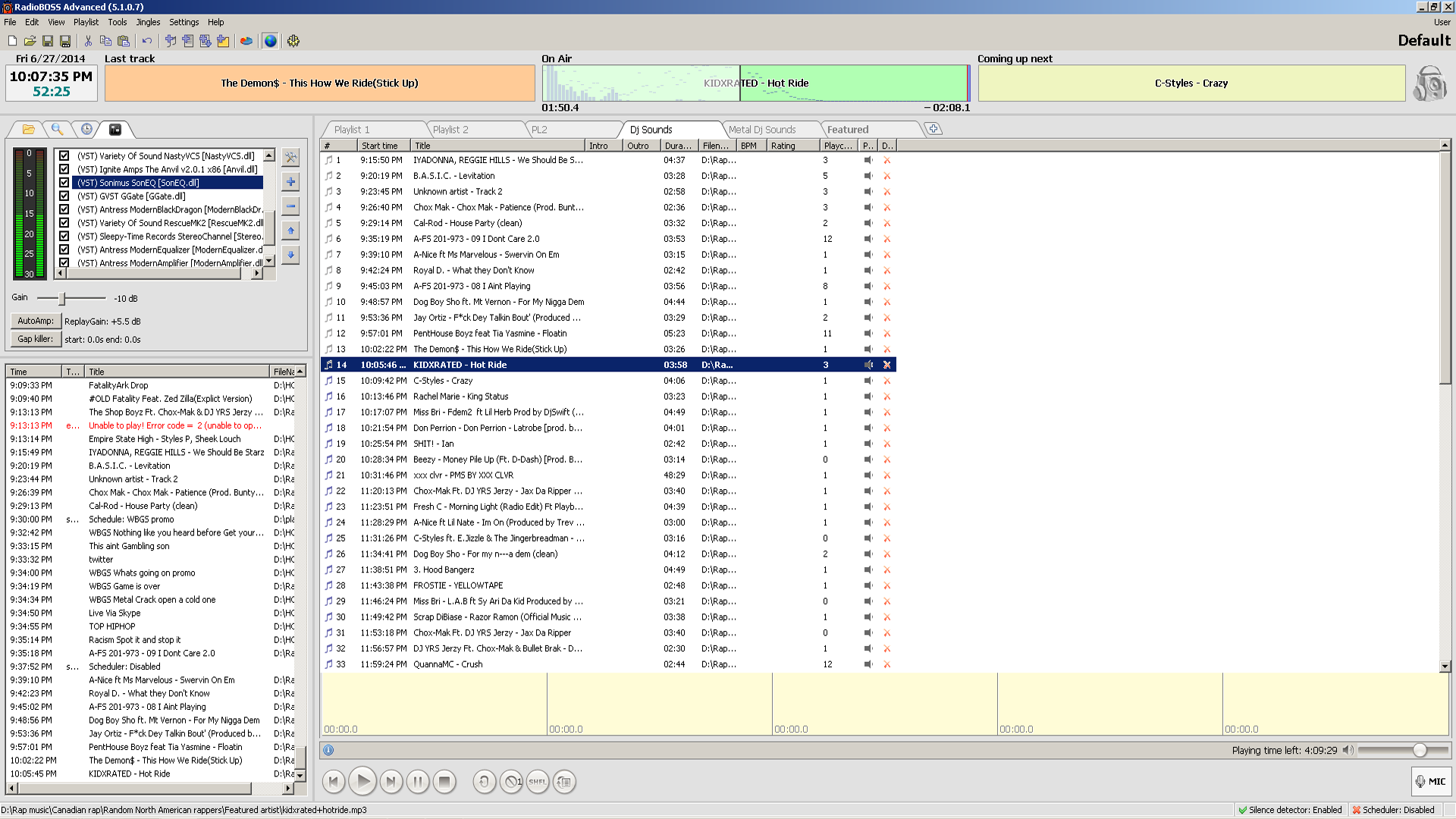Uncheck Antress ModernBlackDragon plugin checkbox
This screenshot has width=1456, height=819.
(64, 209)
